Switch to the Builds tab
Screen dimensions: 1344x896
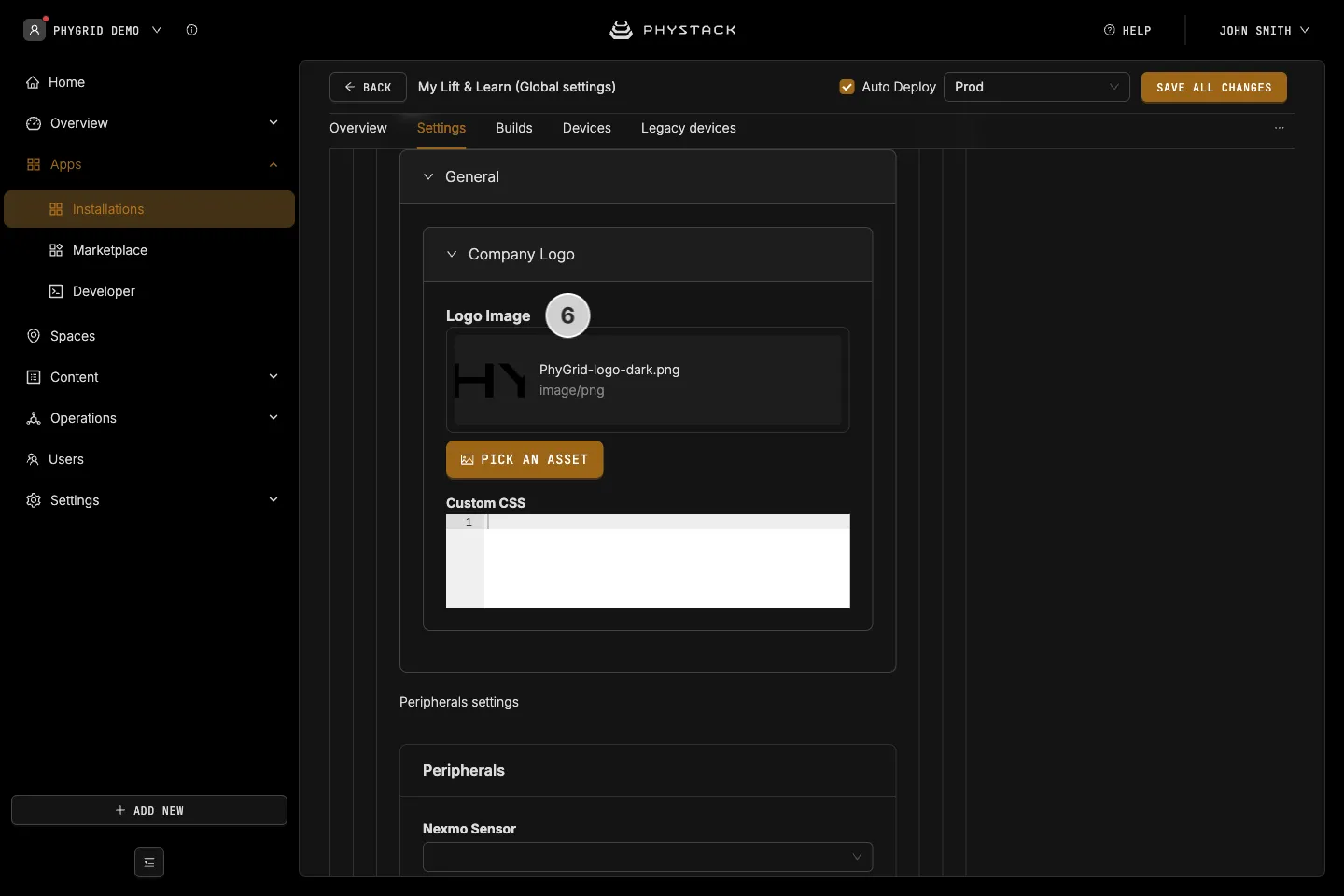[x=514, y=128]
